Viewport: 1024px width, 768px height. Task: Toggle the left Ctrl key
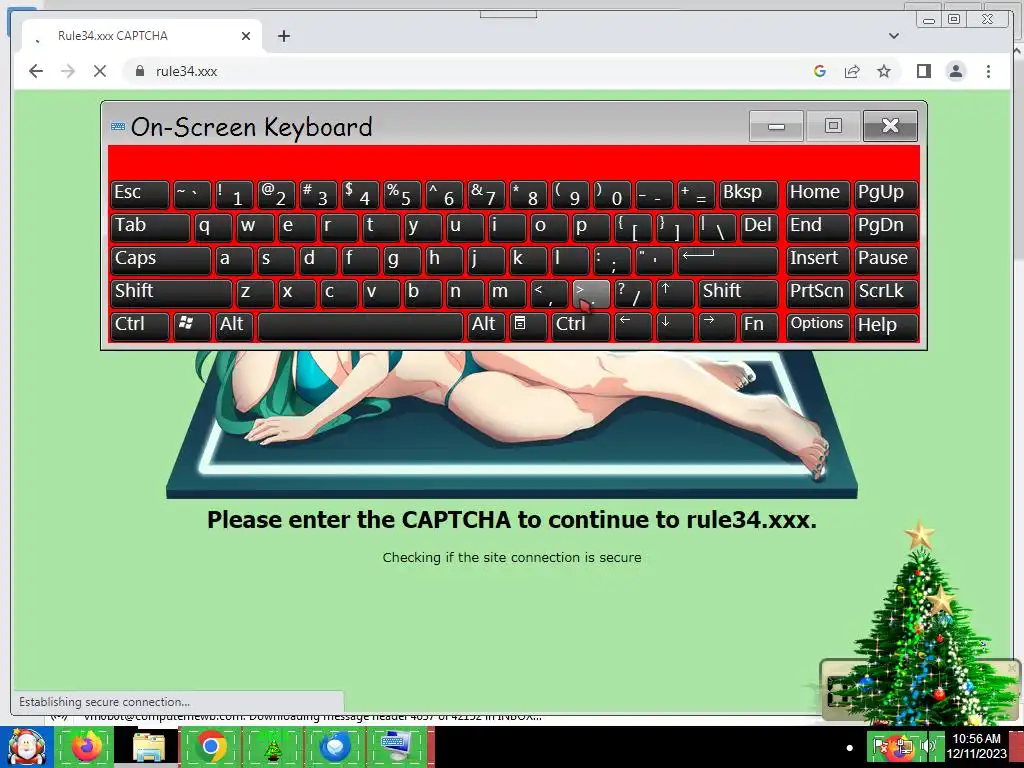point(140,326)
